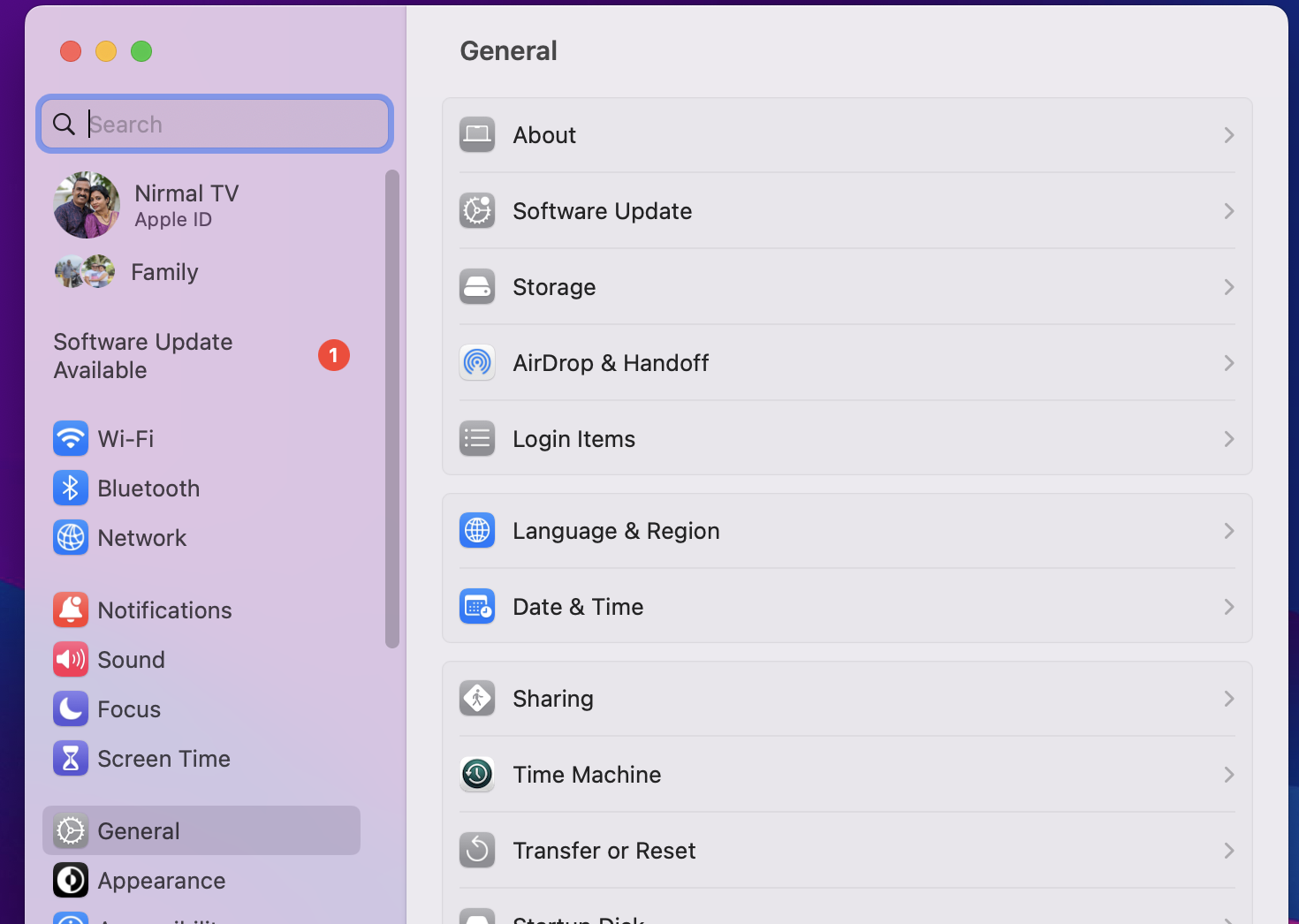The image size is (1299, 924).
Task: Click the search magnifying glass icon
Action: (64, 124)
